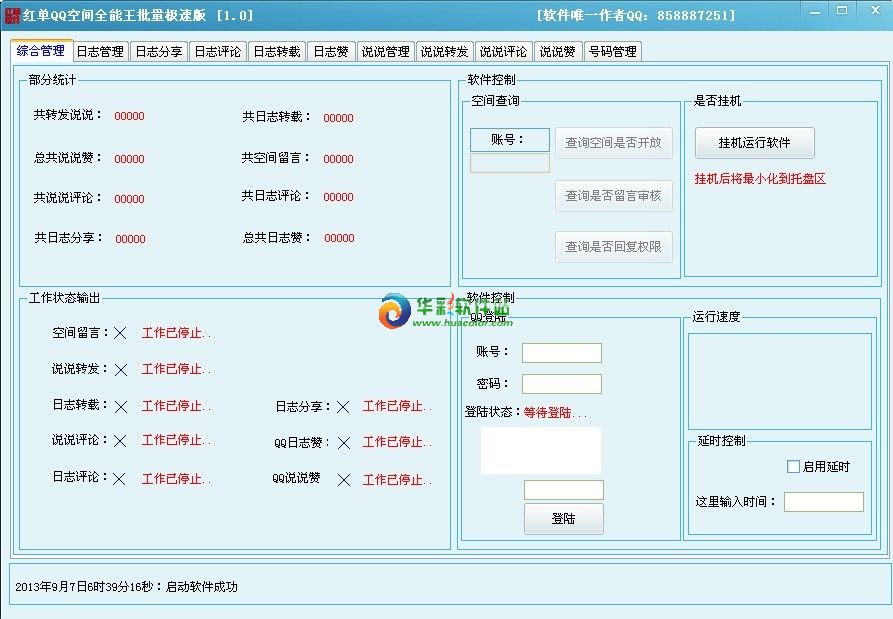Screen dimensions: 893x619
Task: Click the X mark beside 日志转载
Action: tap(121, 407)
